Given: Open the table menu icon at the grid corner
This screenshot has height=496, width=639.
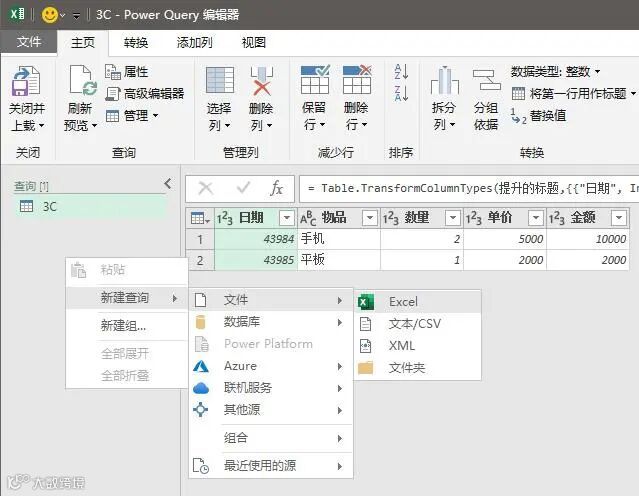Looking at the screenshot, I should 200,218.
